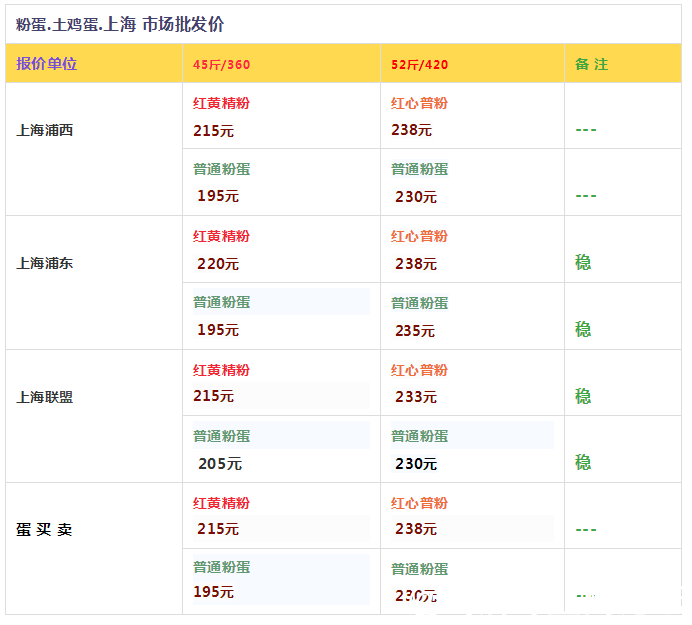Click 红心普粉 238元 price for 上海浦西
Screen dimensions: 692x625
[412, 130]
